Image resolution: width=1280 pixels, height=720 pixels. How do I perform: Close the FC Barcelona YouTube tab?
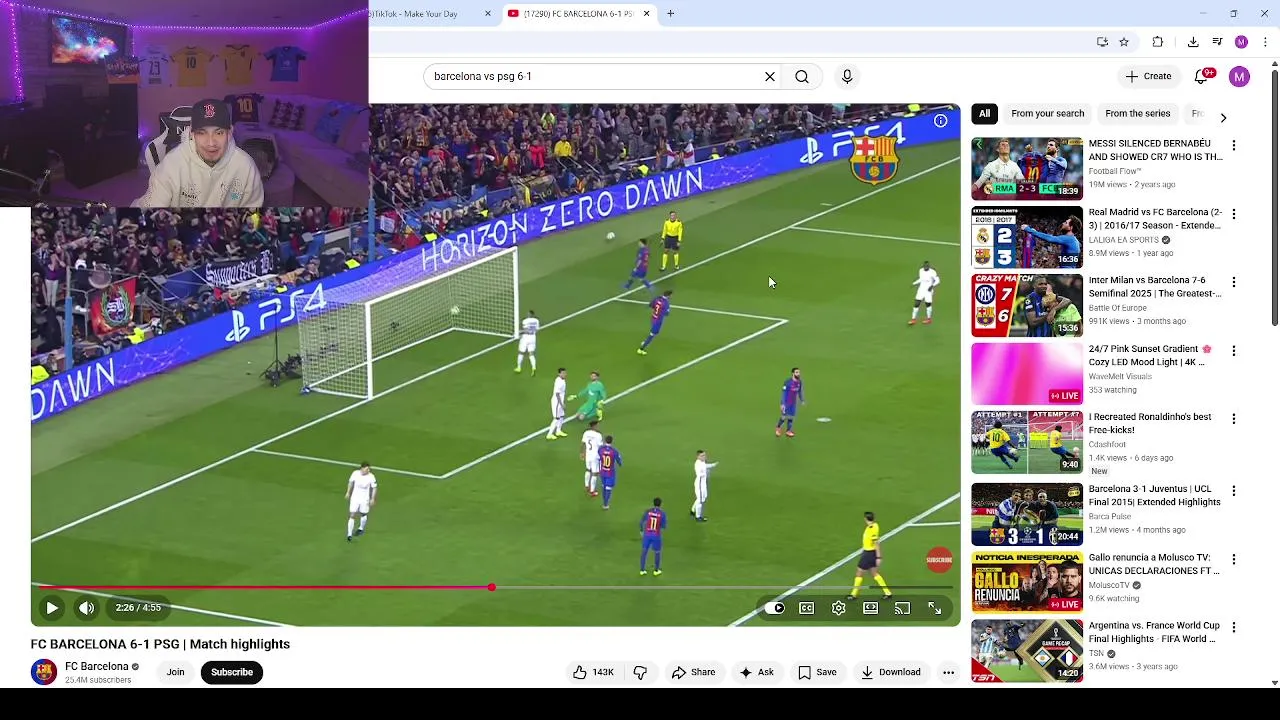pos(646,14)
